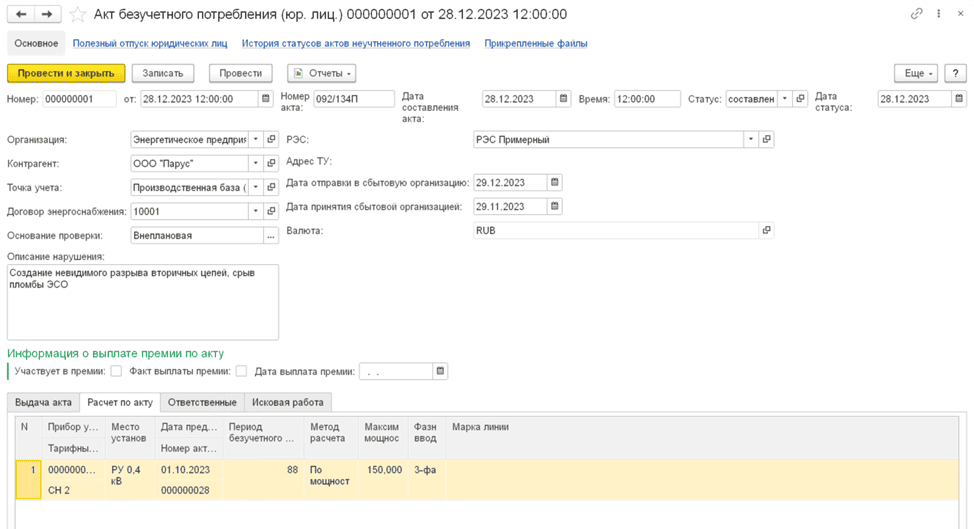This screenshot has height=529, width=974.
Task: Click the Время field 12:00:00
Action: point(647,99)
